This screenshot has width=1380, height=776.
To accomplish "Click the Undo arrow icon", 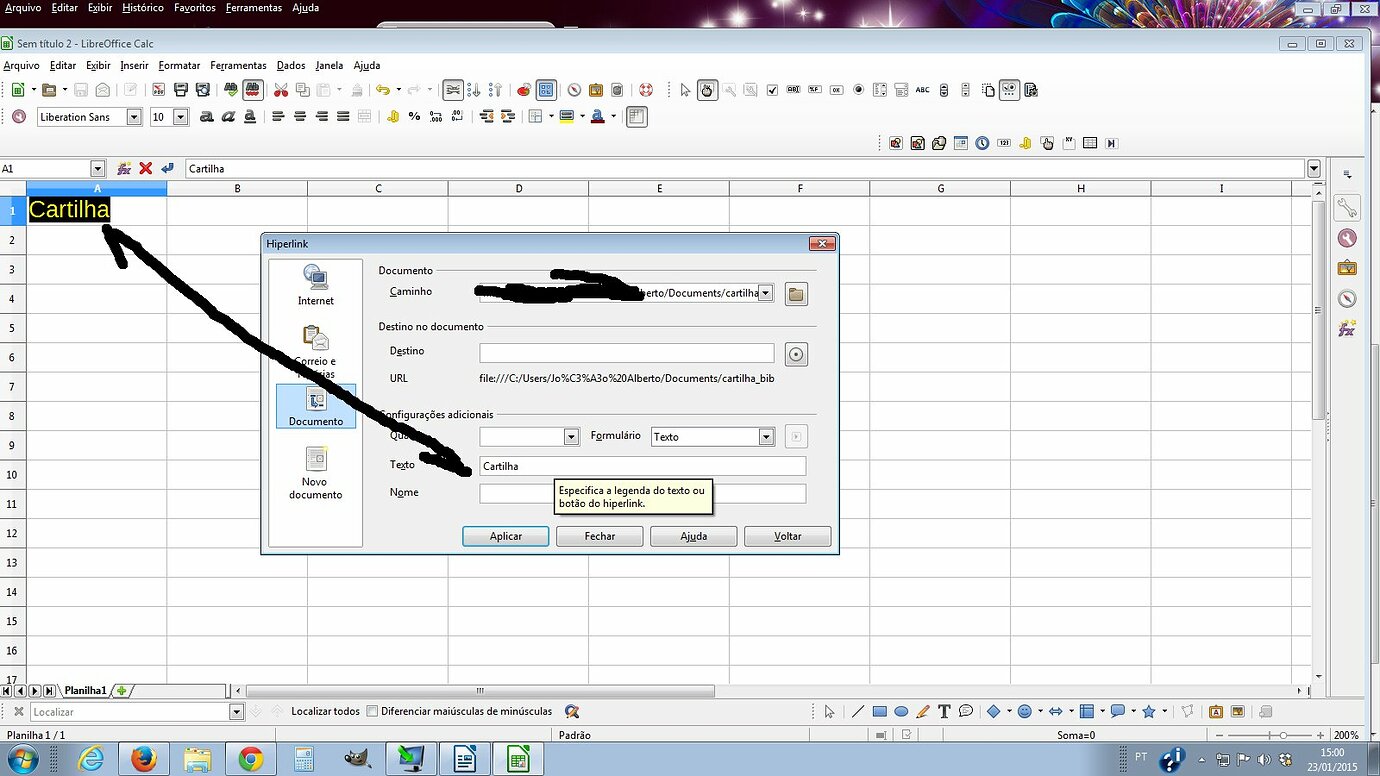I will [382, 90].
